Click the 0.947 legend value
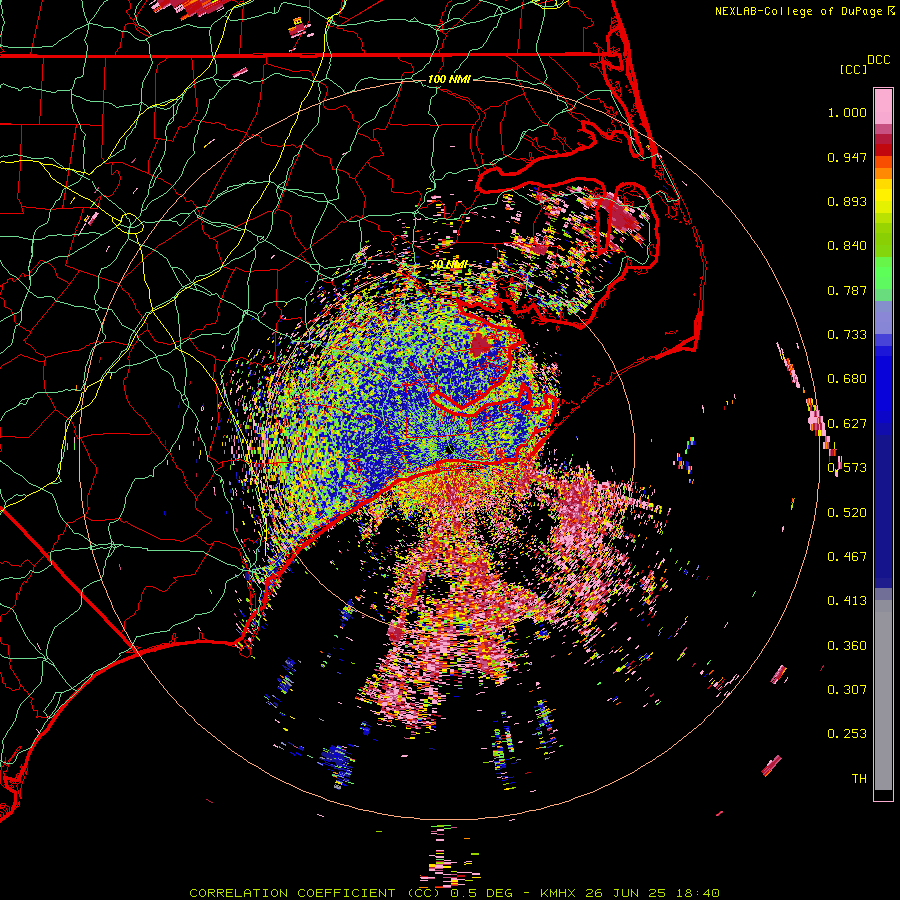 847,157
